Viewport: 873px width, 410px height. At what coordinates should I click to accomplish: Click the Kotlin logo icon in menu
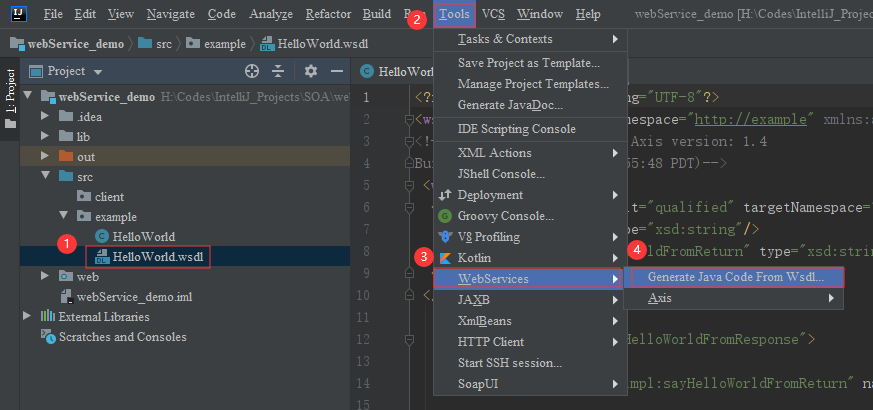click(x=445, y=258)
